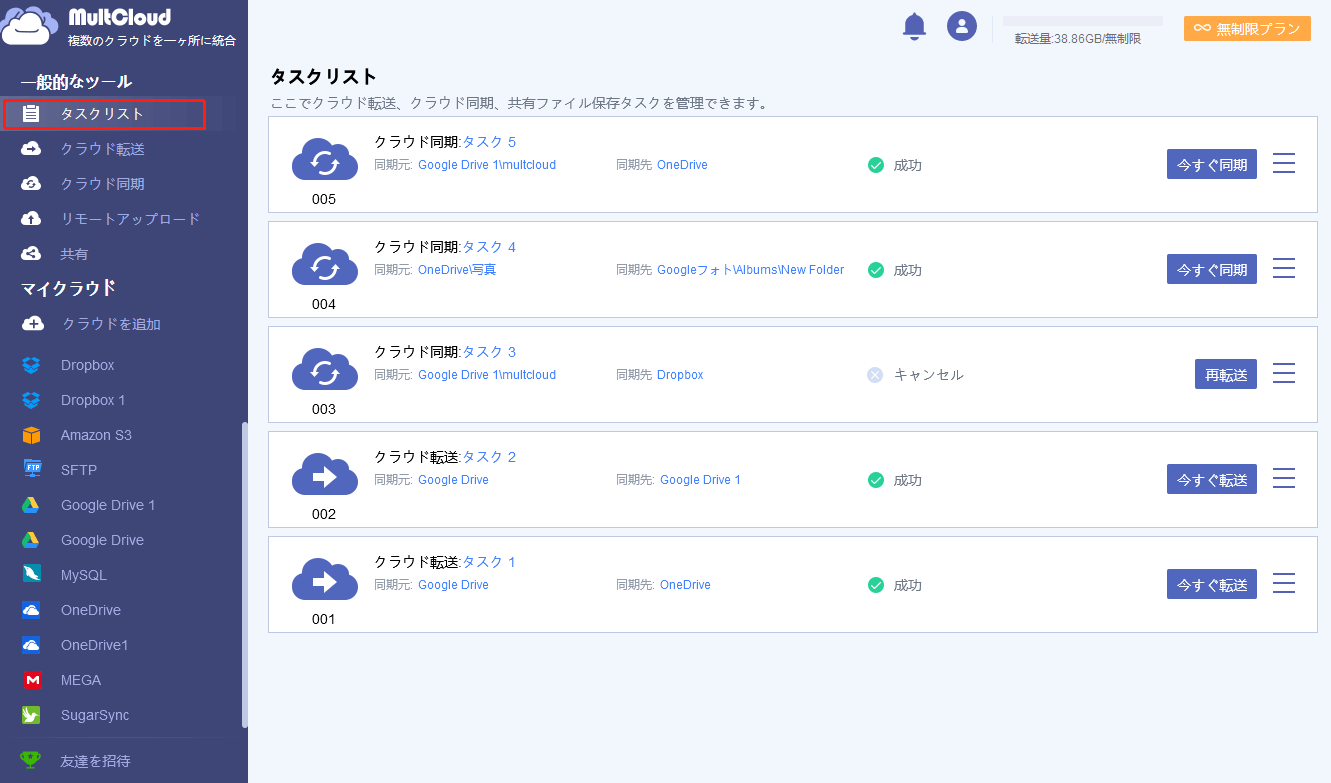Click the transfer quota progress bar
The width and height of the screenshot is (1331, 783).
click(1082, 21)
